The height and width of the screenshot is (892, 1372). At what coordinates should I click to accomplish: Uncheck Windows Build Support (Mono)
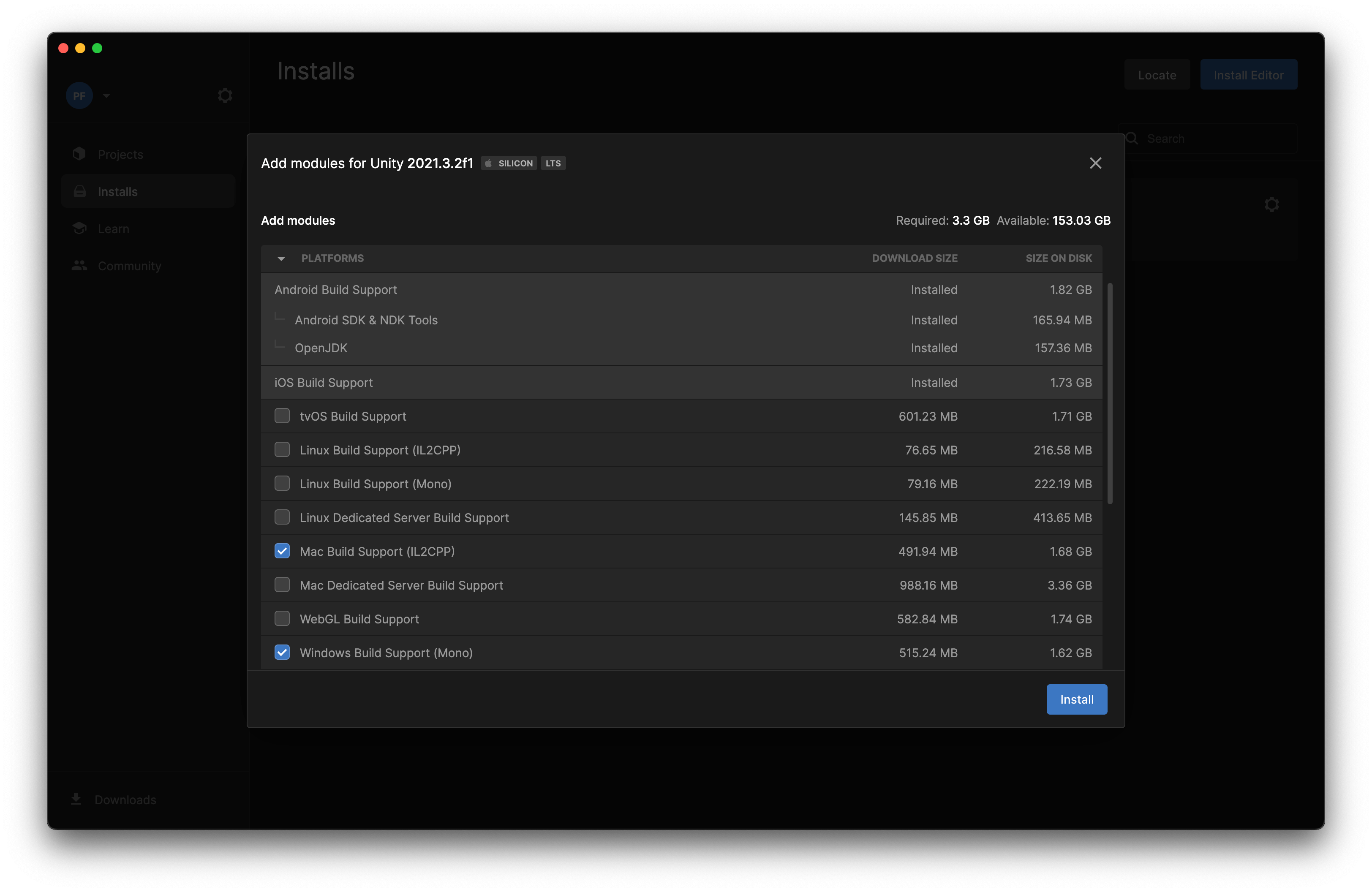point(282,652)
